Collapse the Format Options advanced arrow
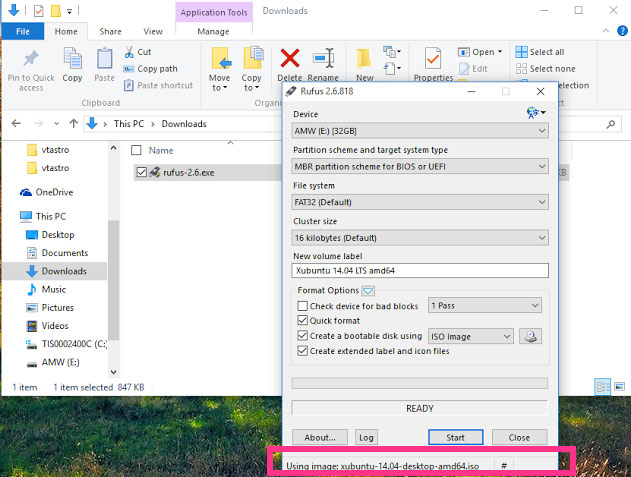Screen dimensions: 631x477 pyautogui.click(x=368, y=290)
